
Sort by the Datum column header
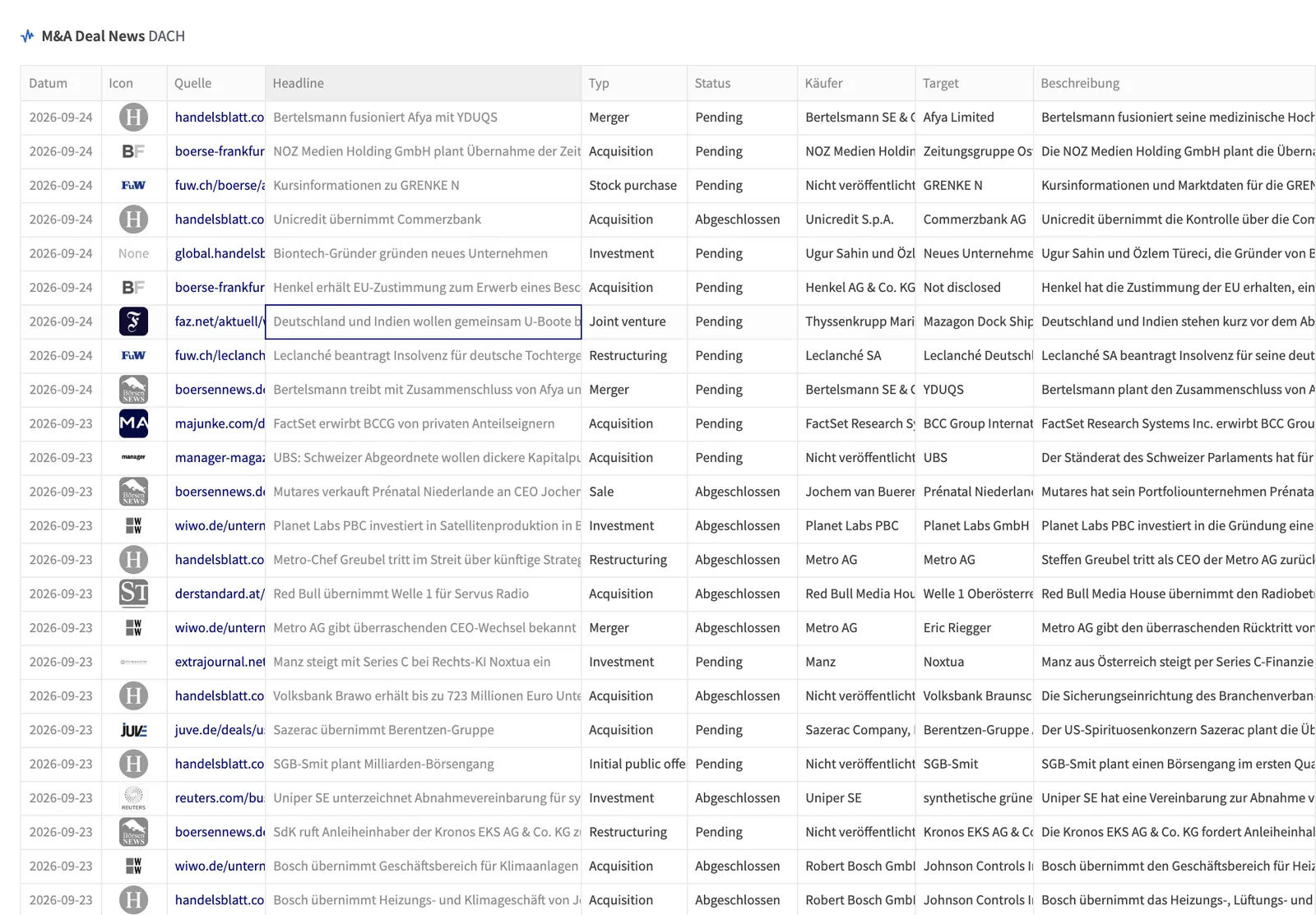pyautogui.click(x=60, y=83)
